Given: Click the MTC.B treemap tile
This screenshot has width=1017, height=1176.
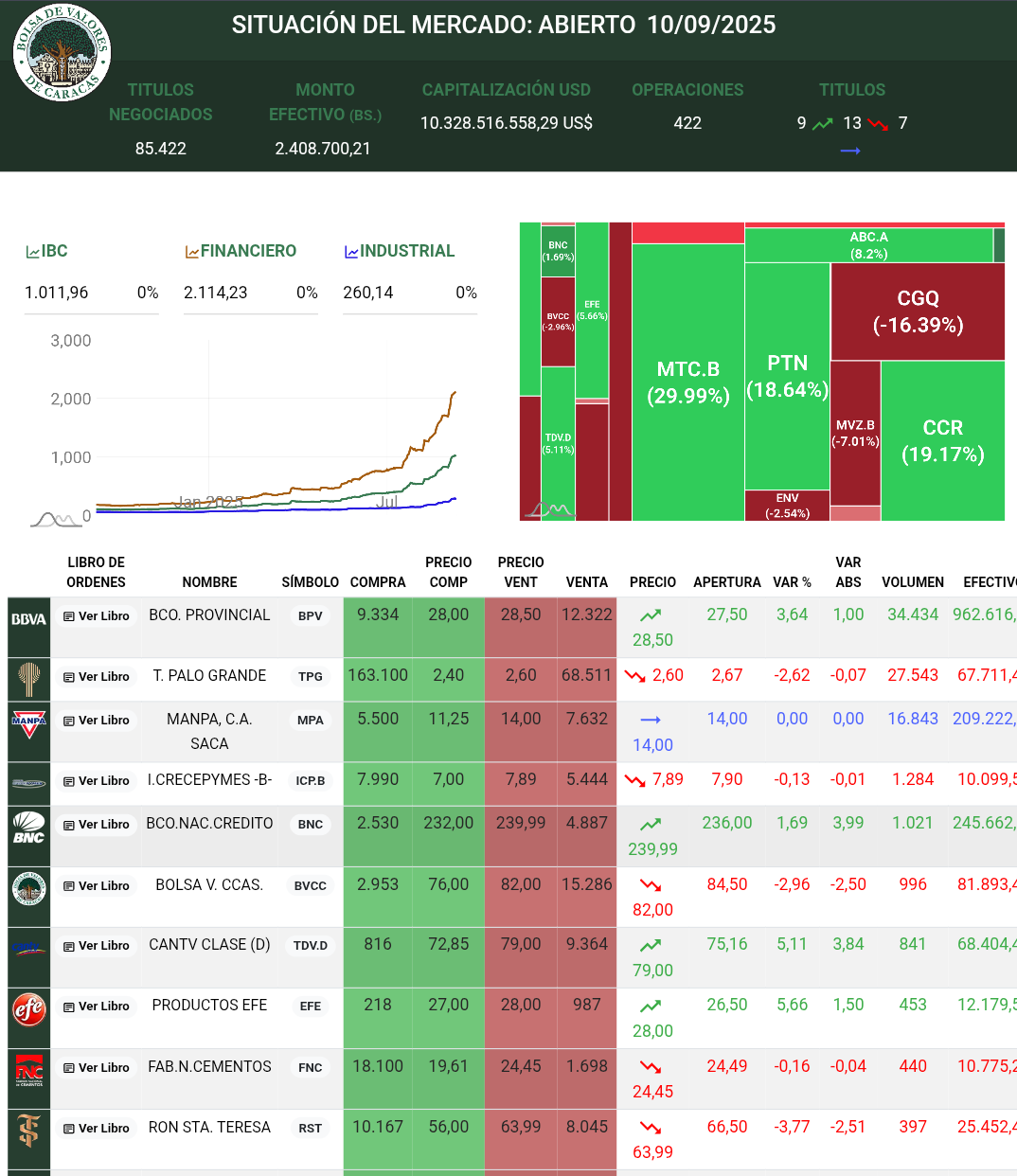Looking at the screenshot, I should point(688,382).
